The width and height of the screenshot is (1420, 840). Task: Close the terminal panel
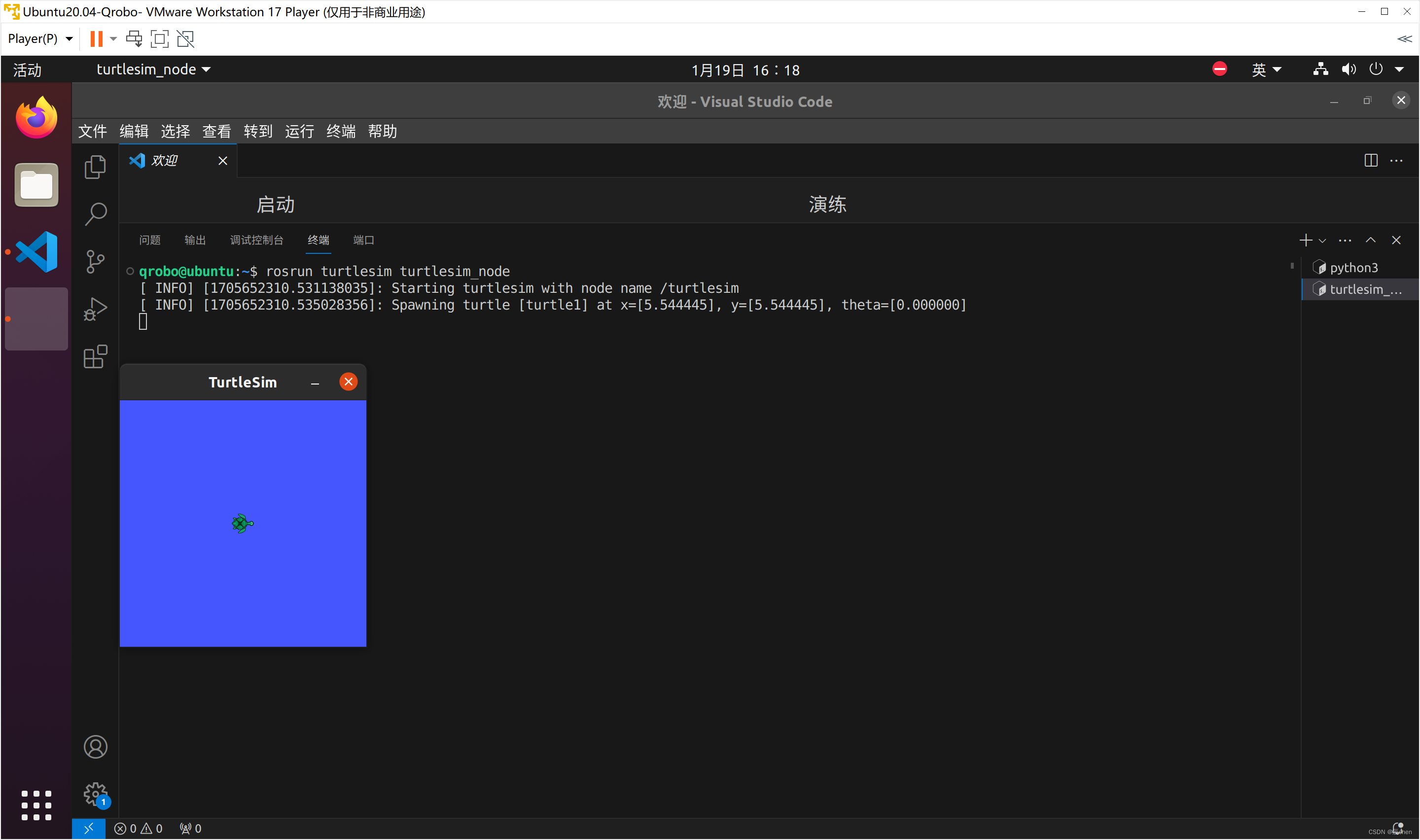tap(1396, 240)
